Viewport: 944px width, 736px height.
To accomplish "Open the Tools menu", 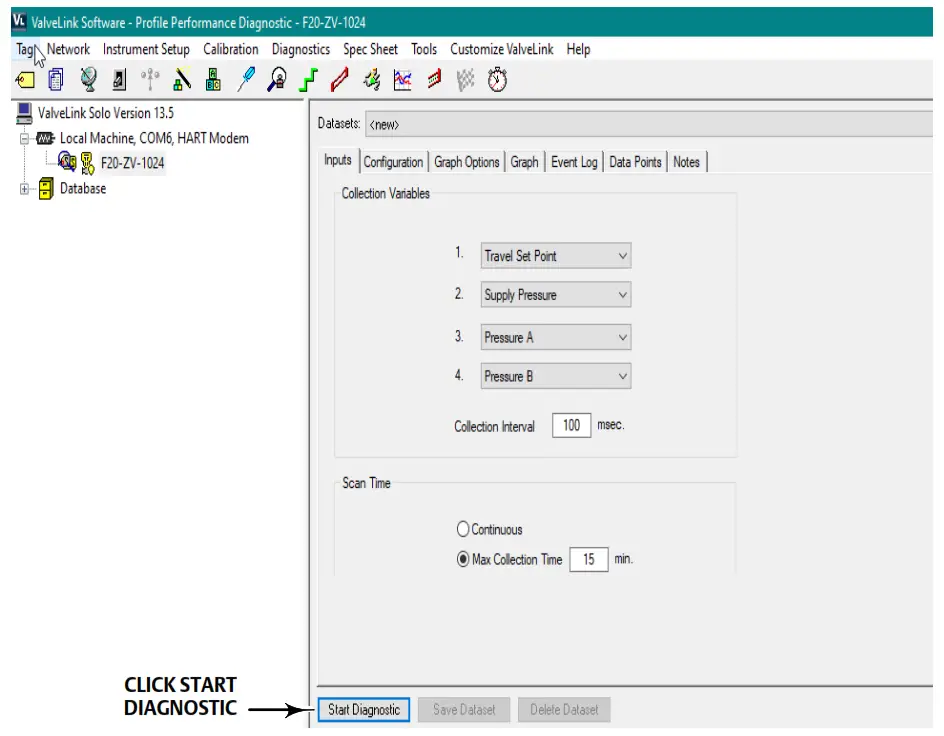I will click(424, 49).
